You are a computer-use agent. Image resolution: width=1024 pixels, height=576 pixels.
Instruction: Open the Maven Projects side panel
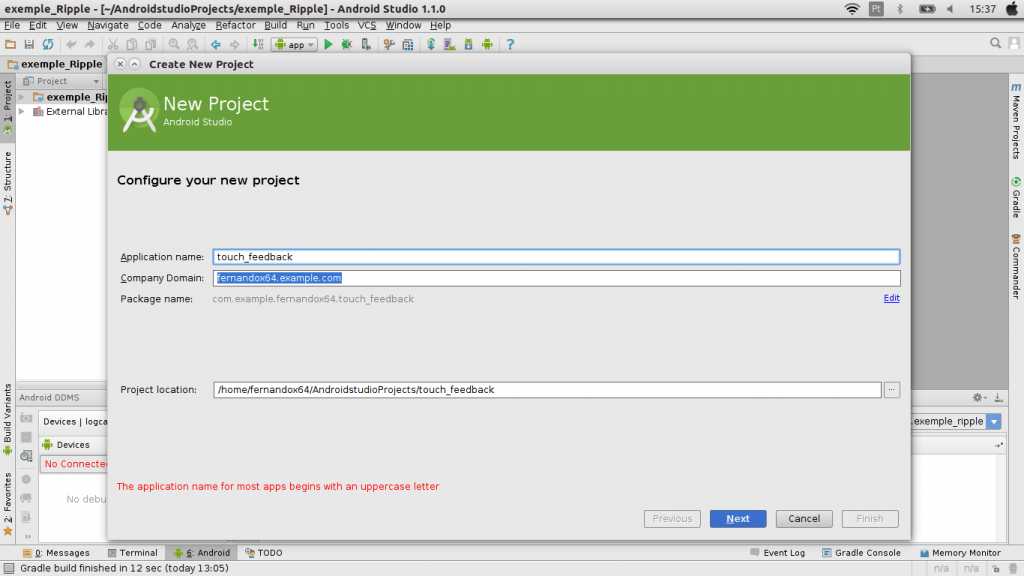click(x=1016, y=121)
